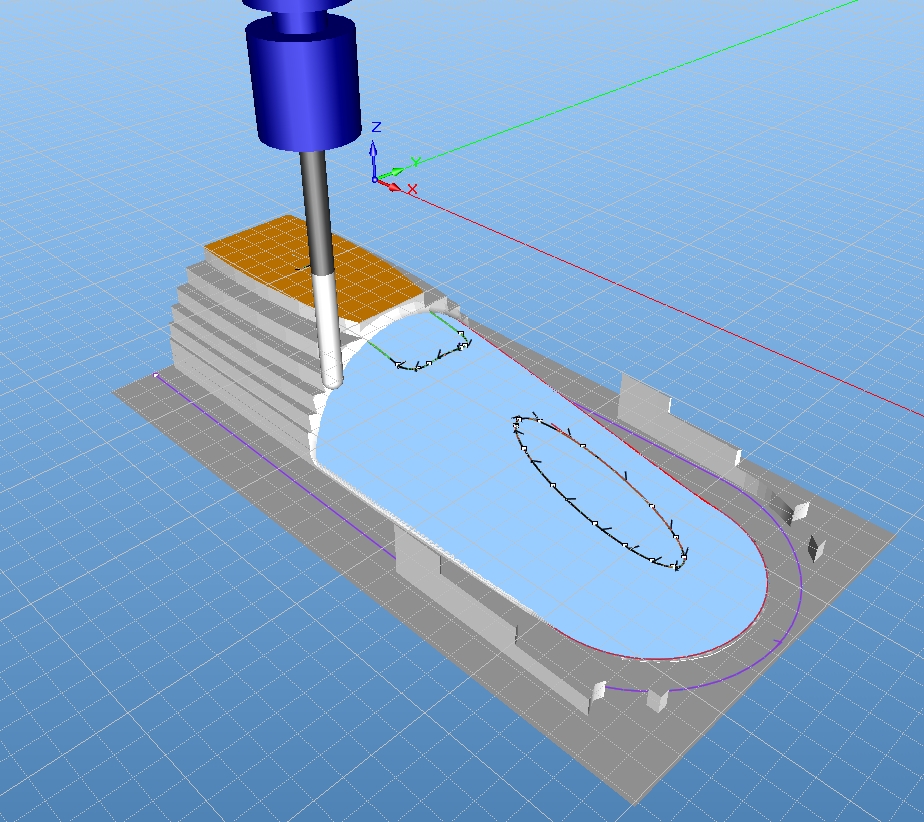This screenshot has width=924, height=822.
Task: Click the green Y axis label
Action: [x=415, y=162]
